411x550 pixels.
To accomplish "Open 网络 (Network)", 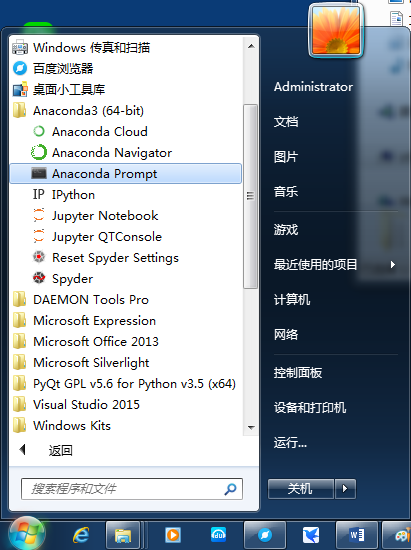I will 286,335.
